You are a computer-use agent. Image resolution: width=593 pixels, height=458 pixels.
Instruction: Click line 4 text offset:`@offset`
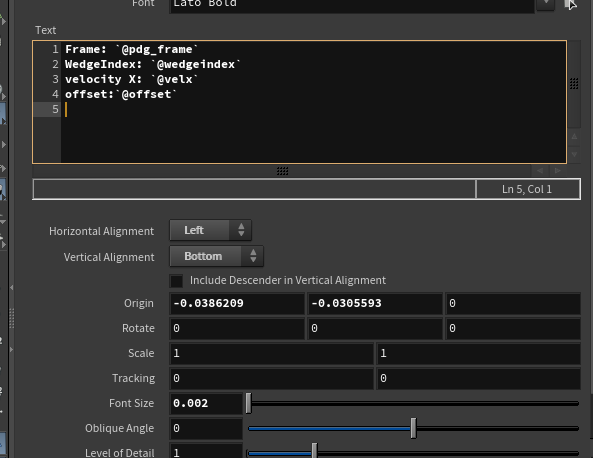click(x=121, y=94)
